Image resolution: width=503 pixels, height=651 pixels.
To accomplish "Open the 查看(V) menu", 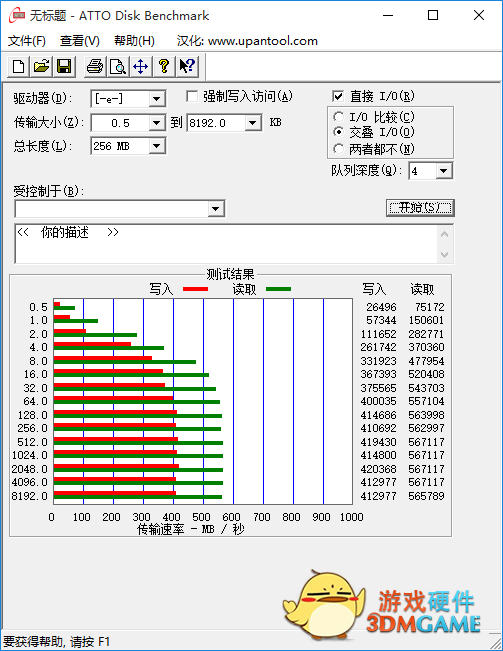I will [80, 41].
